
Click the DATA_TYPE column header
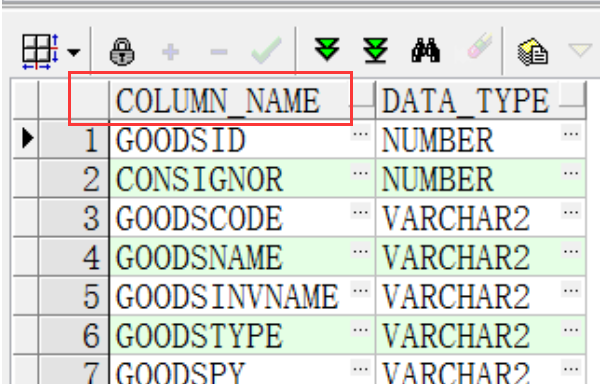[x=480, y=100]
